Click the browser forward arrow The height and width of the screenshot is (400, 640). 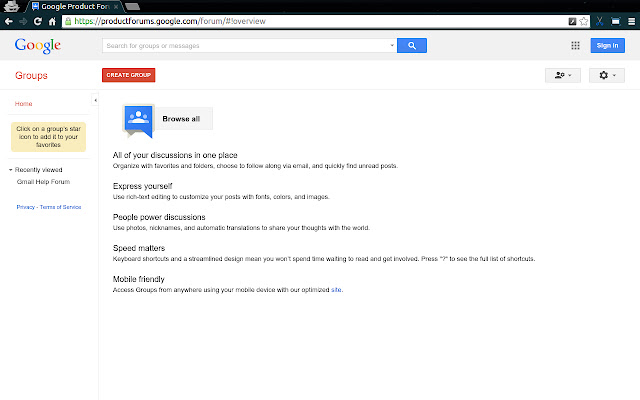point(23,21)
